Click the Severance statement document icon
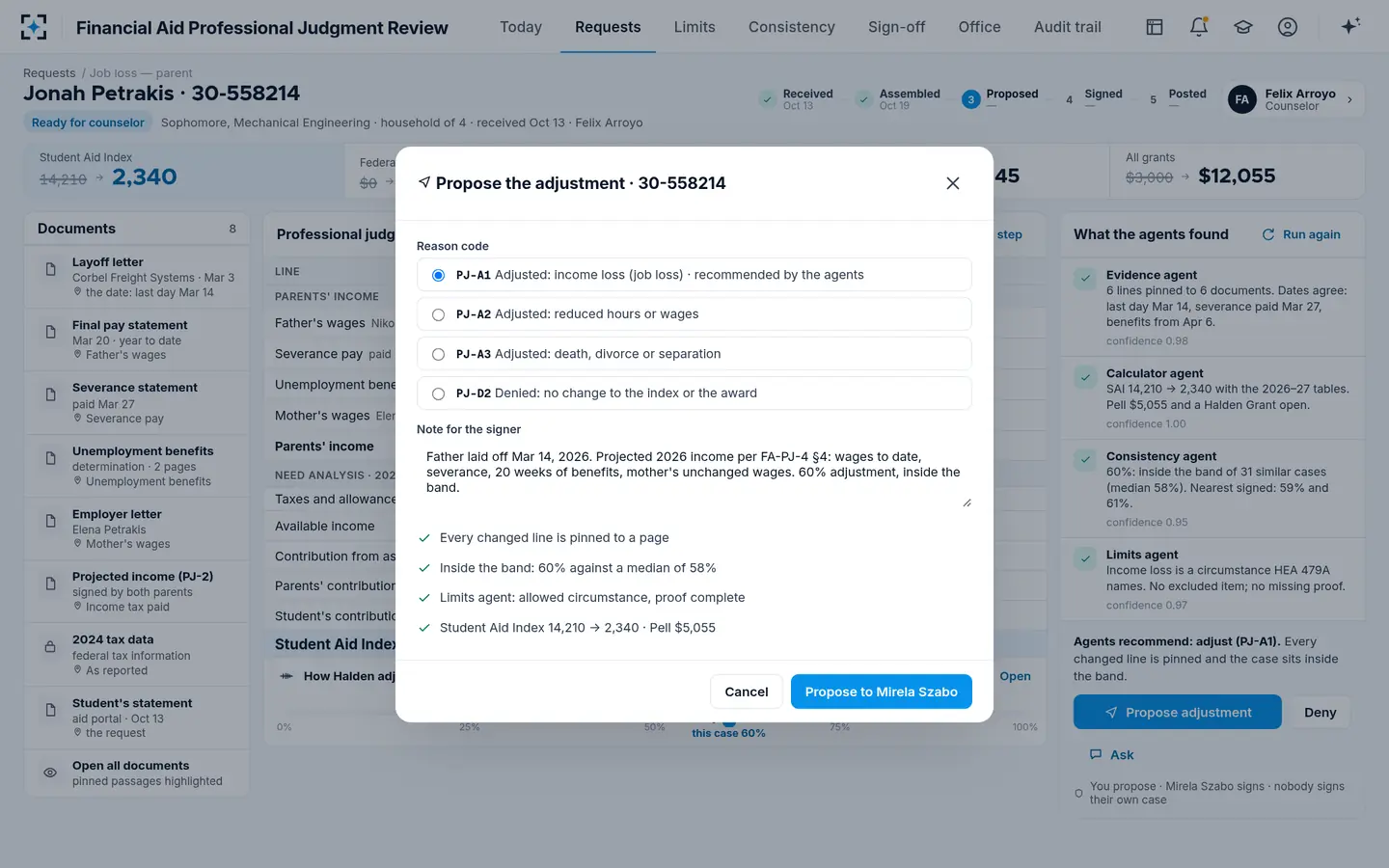 click(50, 394)
